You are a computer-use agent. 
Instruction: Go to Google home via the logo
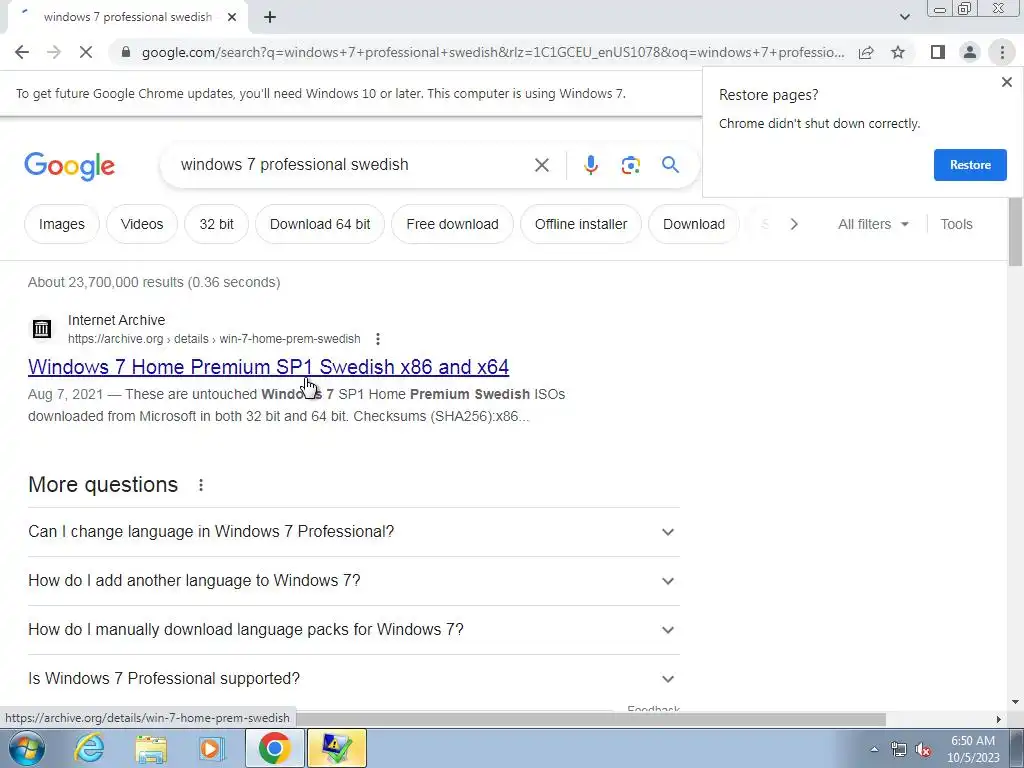[x=69, y=166]
